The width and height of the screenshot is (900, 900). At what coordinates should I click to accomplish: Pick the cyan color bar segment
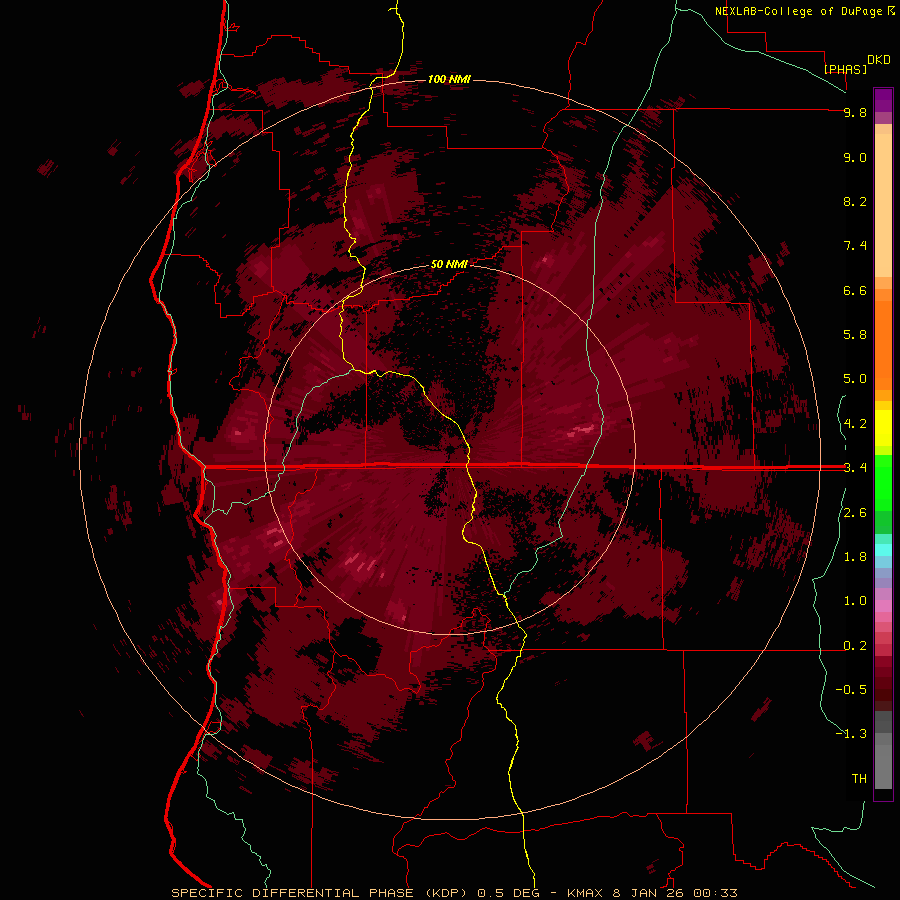883,550
